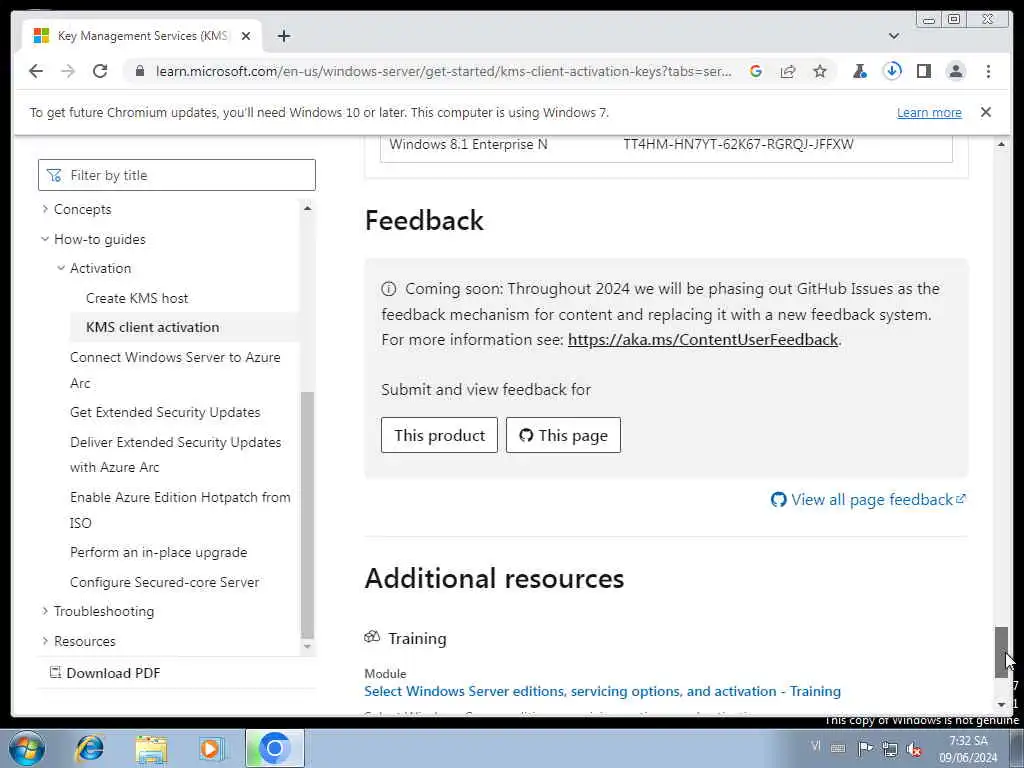Open the Chrome downloads icon
Image resolution: width=1024 pixels, height=768 pixels.
892,71
